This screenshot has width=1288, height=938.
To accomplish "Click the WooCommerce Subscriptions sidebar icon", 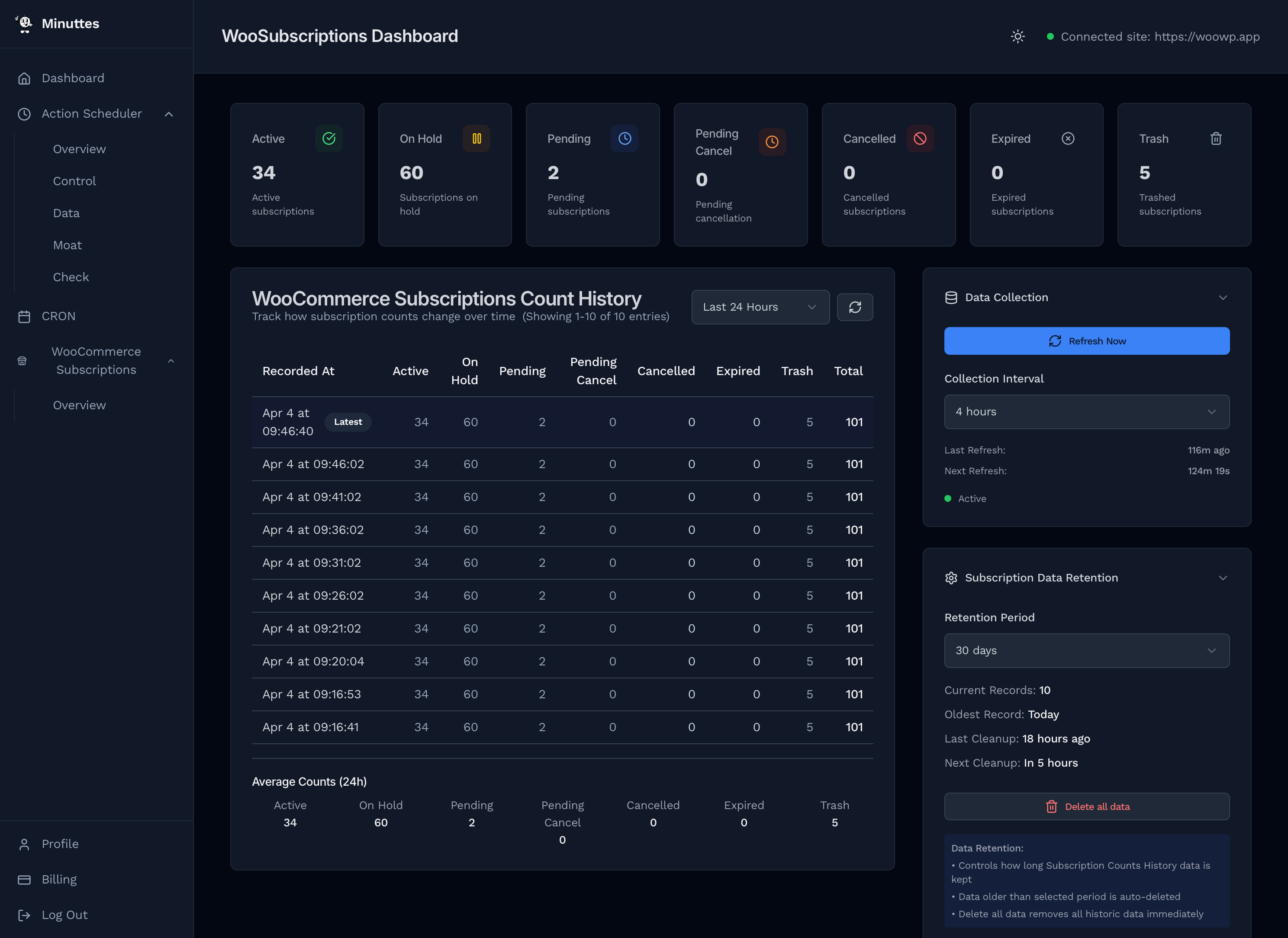I will pyautogui.click(x=22, y=360).
